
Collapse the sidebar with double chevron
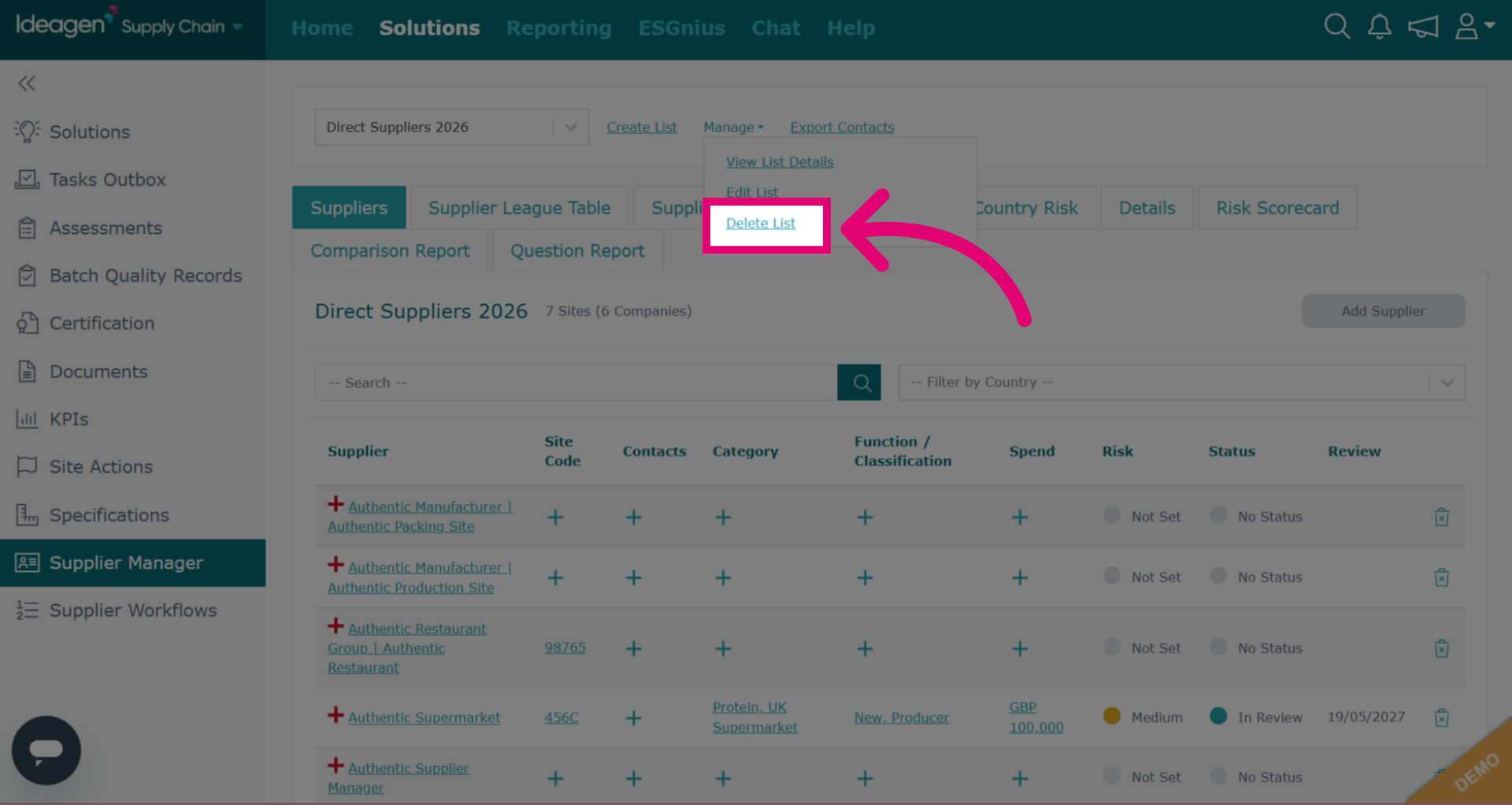(x=27, y=83)
